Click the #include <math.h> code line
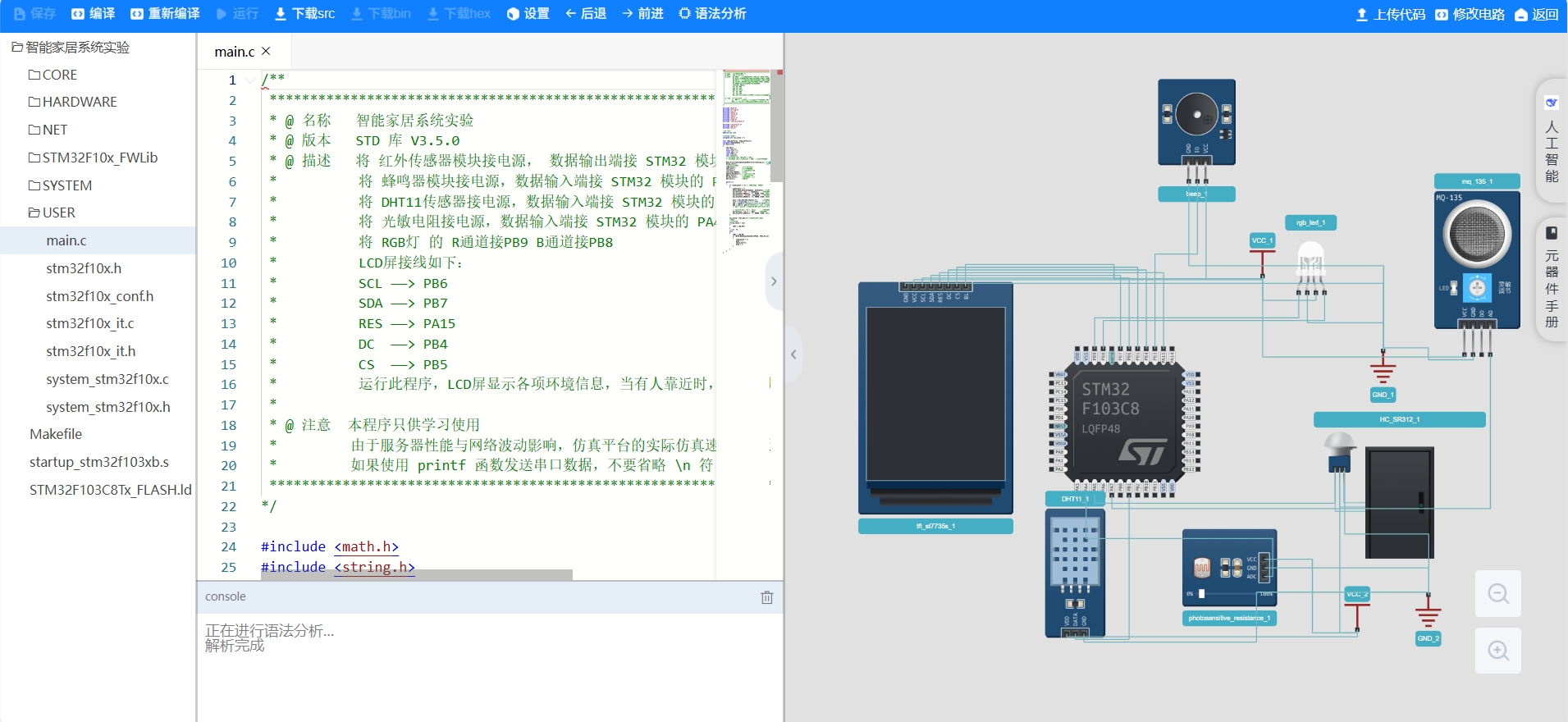 click(x=330, y=546)
